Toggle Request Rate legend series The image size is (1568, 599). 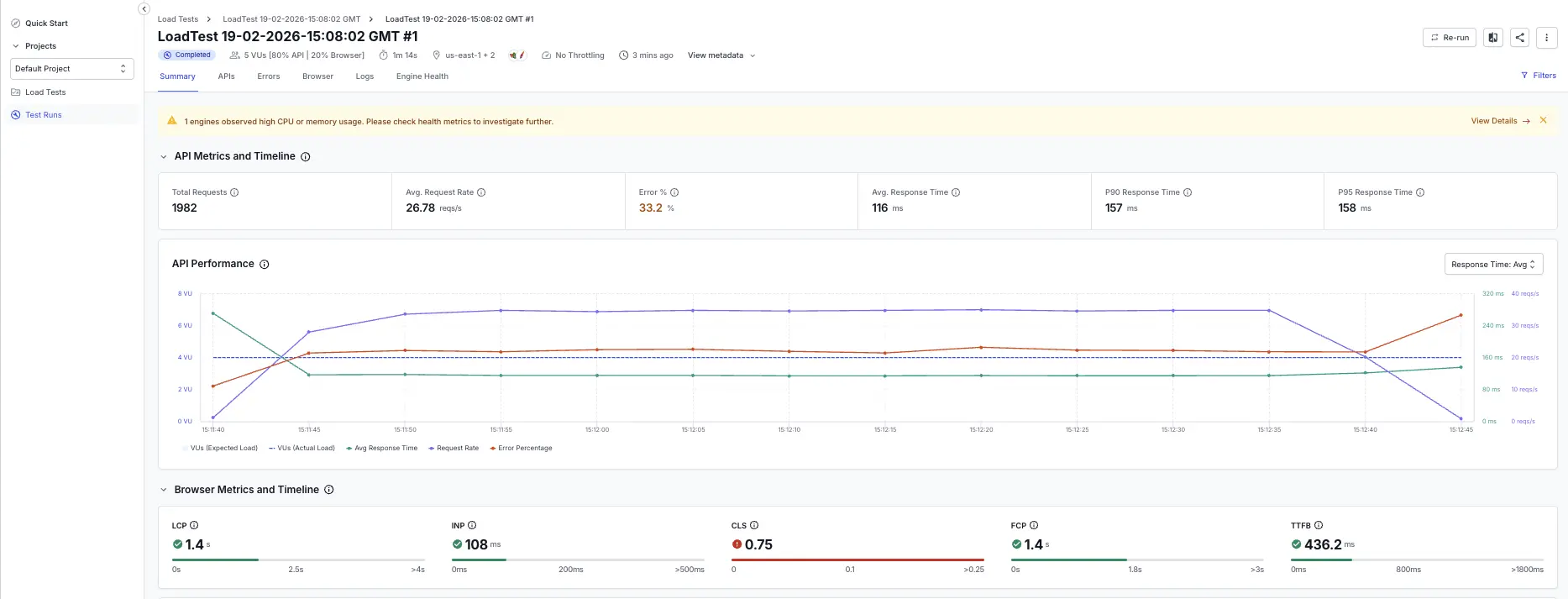click(454, 448)
